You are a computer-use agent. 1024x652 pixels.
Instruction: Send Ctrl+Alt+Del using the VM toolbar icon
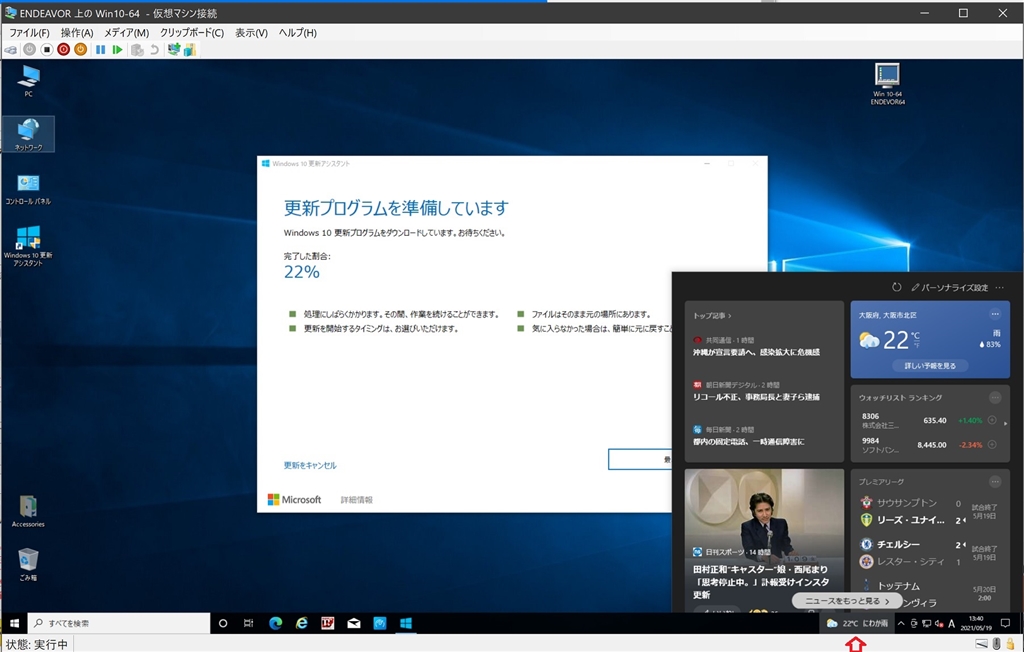10,50
